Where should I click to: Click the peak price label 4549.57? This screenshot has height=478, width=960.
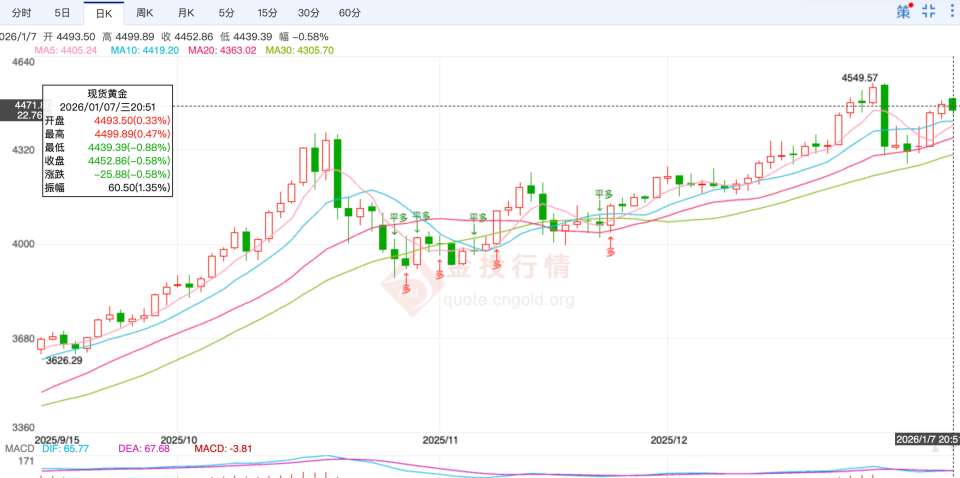point(860,78)
